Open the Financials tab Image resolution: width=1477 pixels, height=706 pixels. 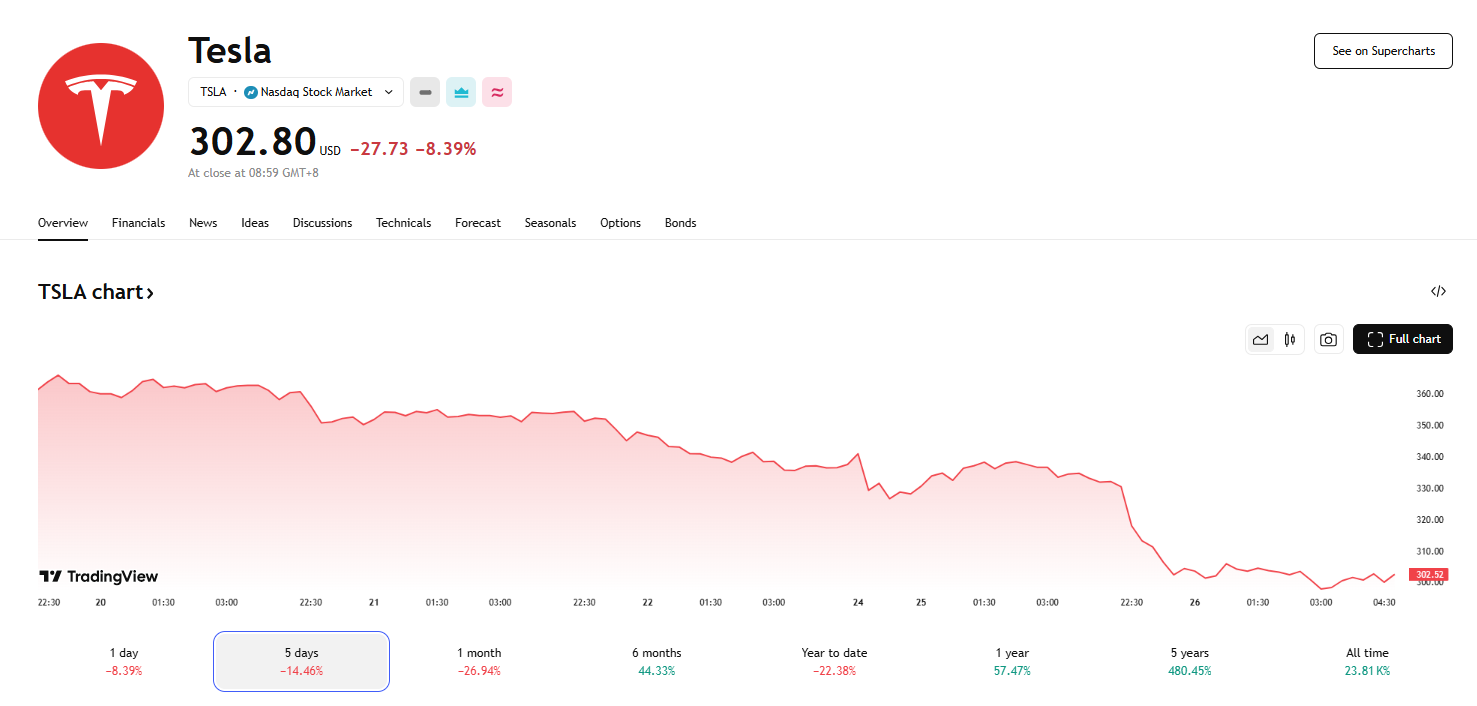[138, 223]
